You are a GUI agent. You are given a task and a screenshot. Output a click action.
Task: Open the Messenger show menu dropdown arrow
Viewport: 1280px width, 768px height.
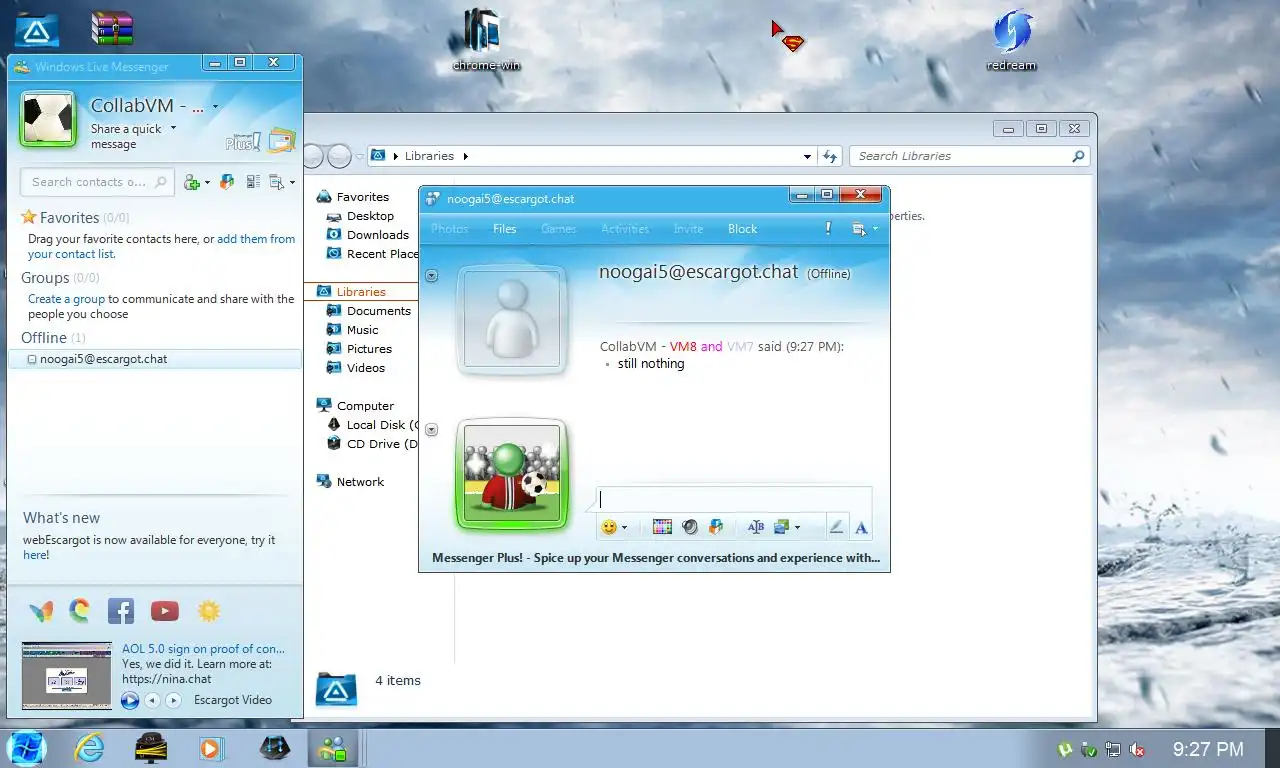[292, 183]
